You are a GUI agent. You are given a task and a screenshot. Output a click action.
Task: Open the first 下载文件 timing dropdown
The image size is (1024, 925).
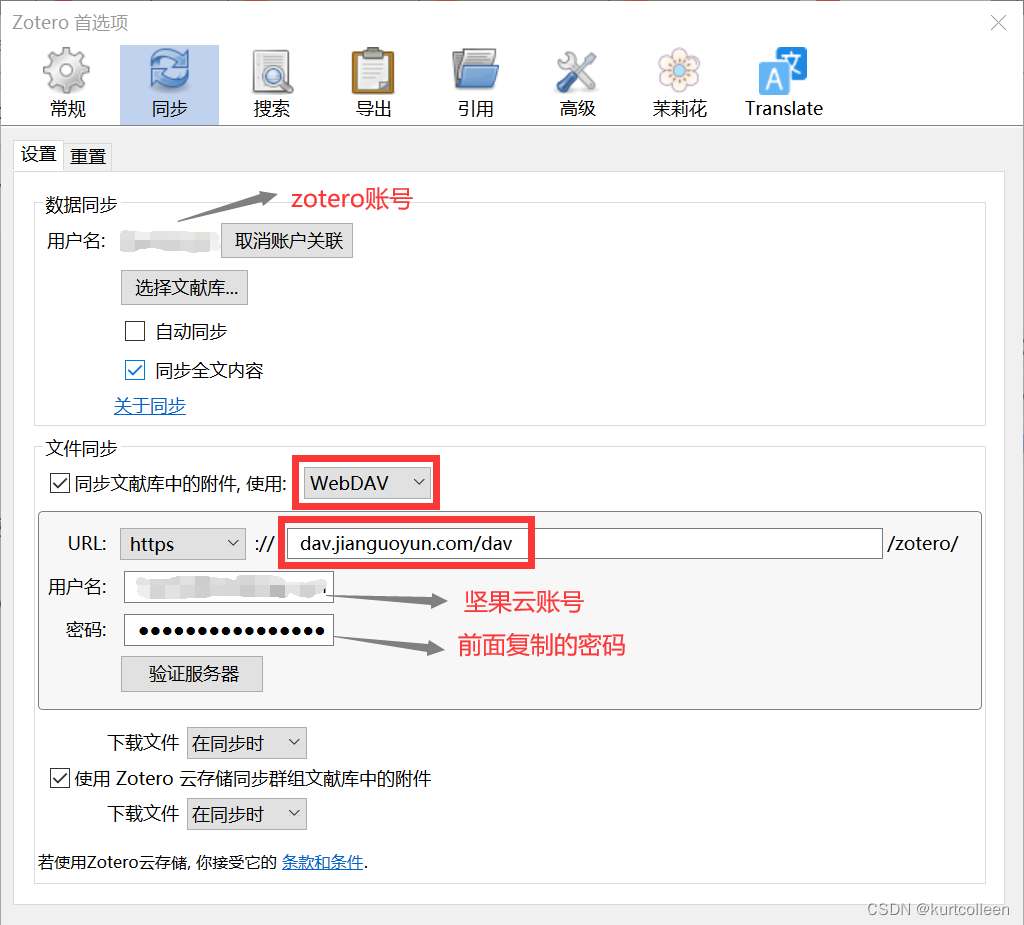(246, 743)
